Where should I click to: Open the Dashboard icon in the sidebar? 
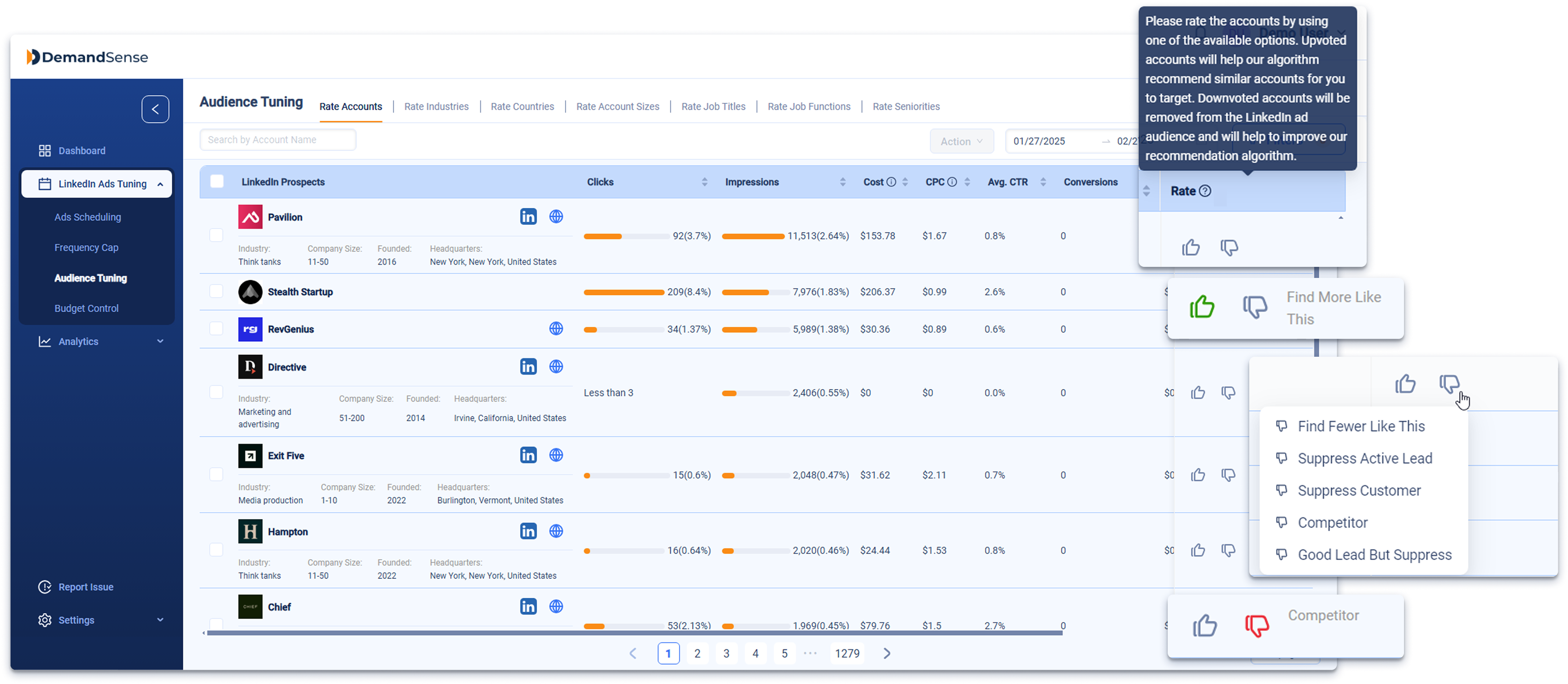[x=44, y=150]
